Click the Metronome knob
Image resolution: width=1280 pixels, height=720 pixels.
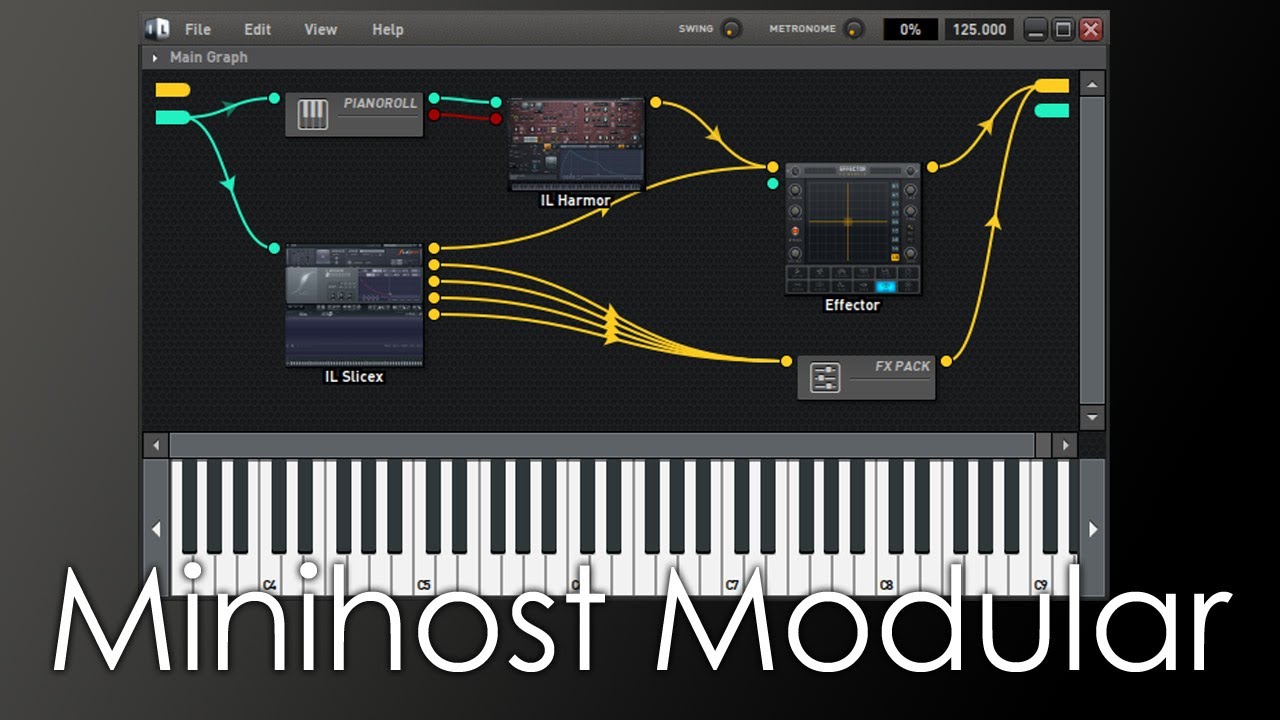pos(854,29)
